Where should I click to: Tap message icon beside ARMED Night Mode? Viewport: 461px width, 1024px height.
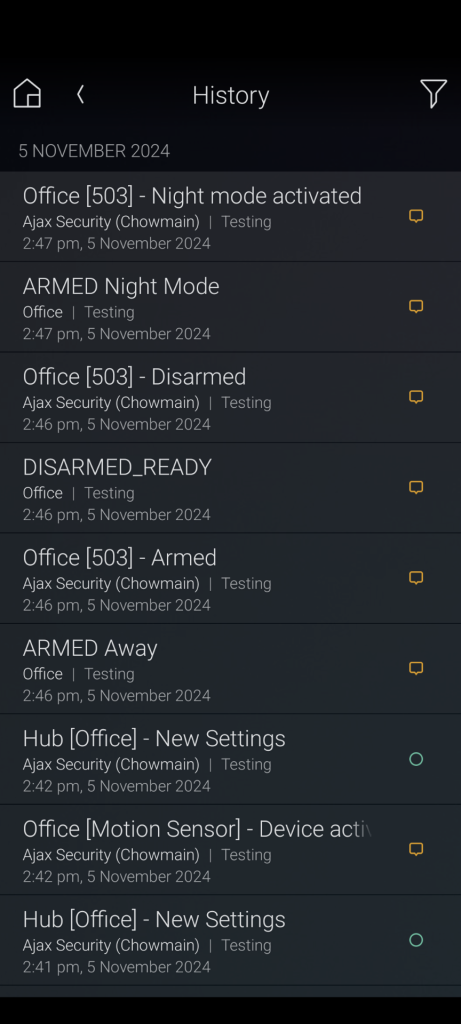[x=416, y=306]
